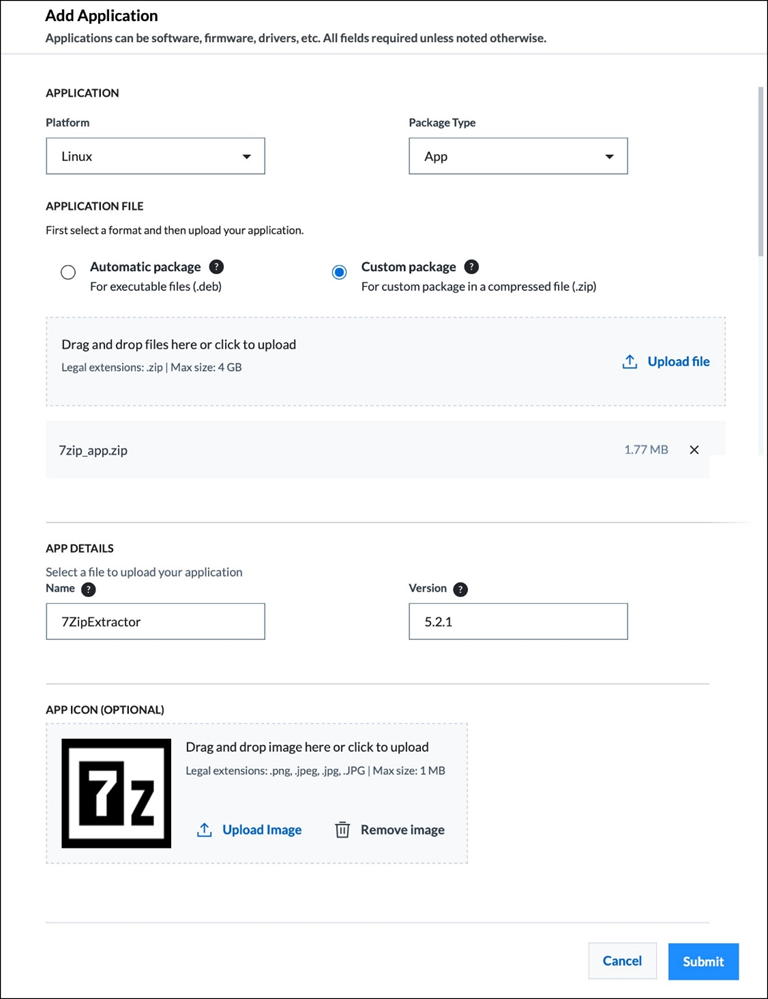
Task: Select the Custom package radio button
Action: 339,273
